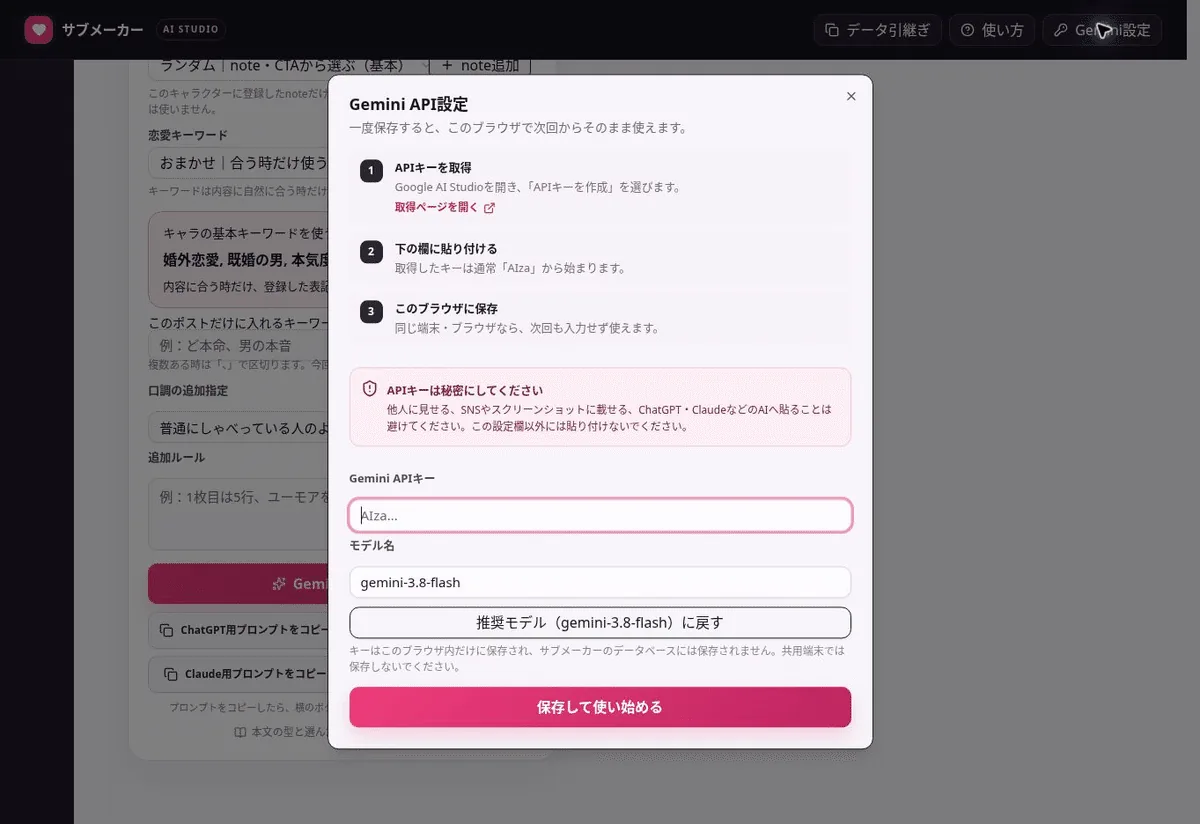Click 保存して使い始める button
The width and height of the screenshot is (1200, 824).
600,707
